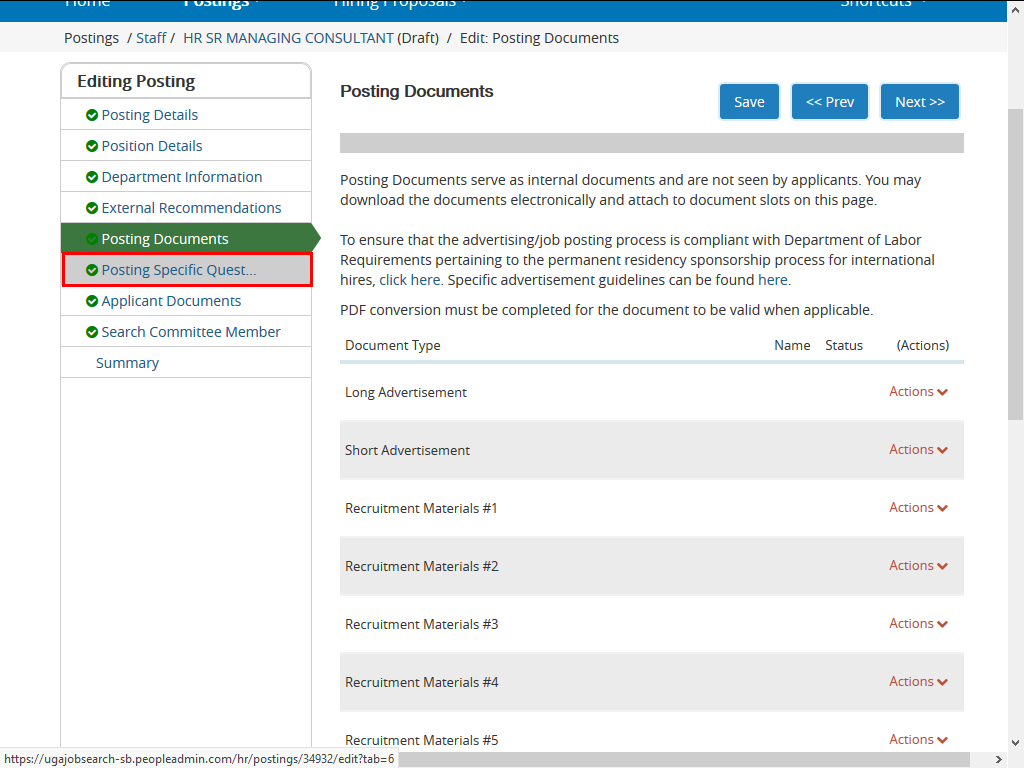Image resolution: width=1024 pixels, height=768 pixels.
Task: Expand Actions for Recruitment Materials #3
Action: (x=918, y=624)
